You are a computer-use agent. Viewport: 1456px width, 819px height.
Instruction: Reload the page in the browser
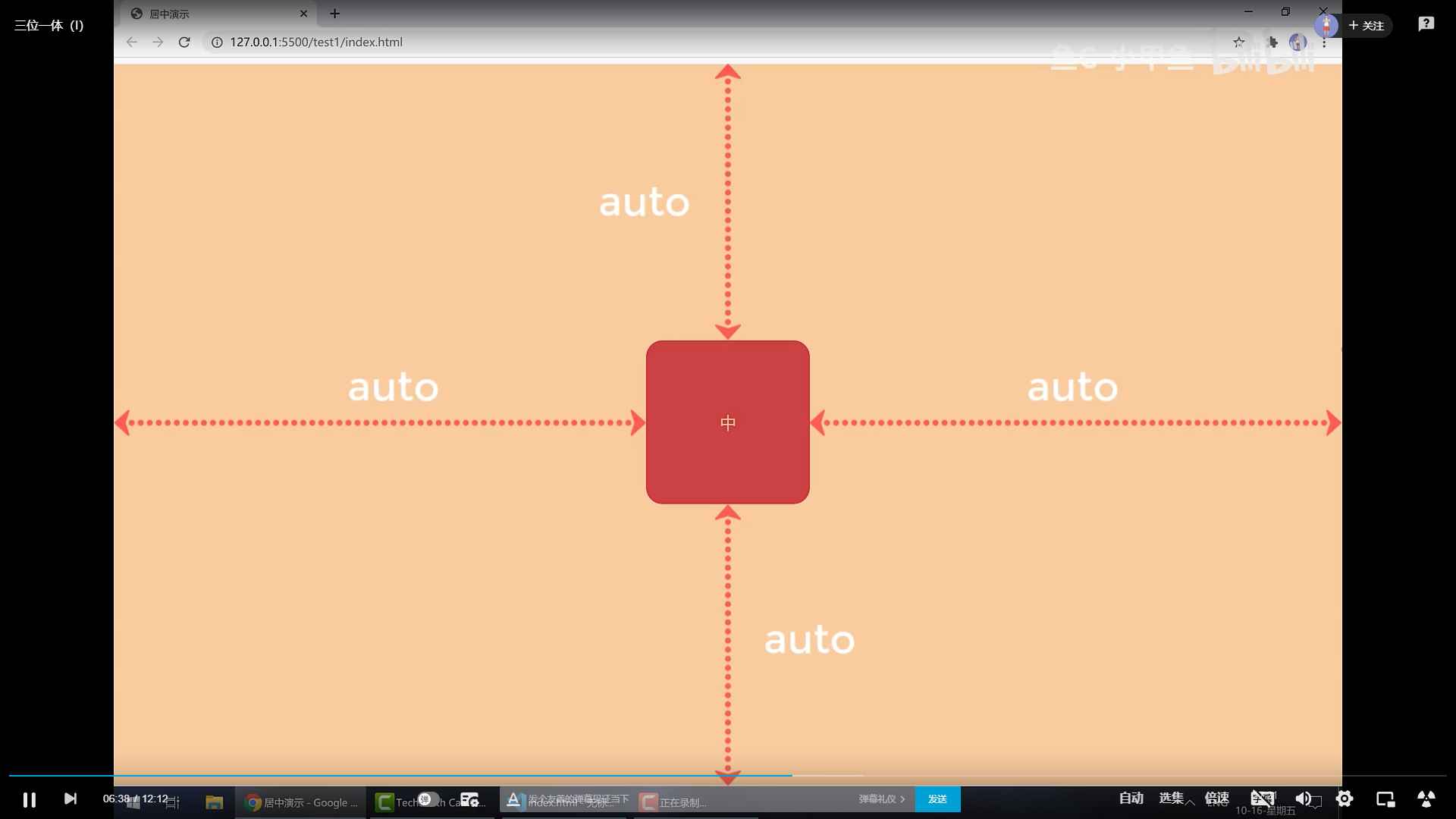pyautogui.click(x=184, y=42)
